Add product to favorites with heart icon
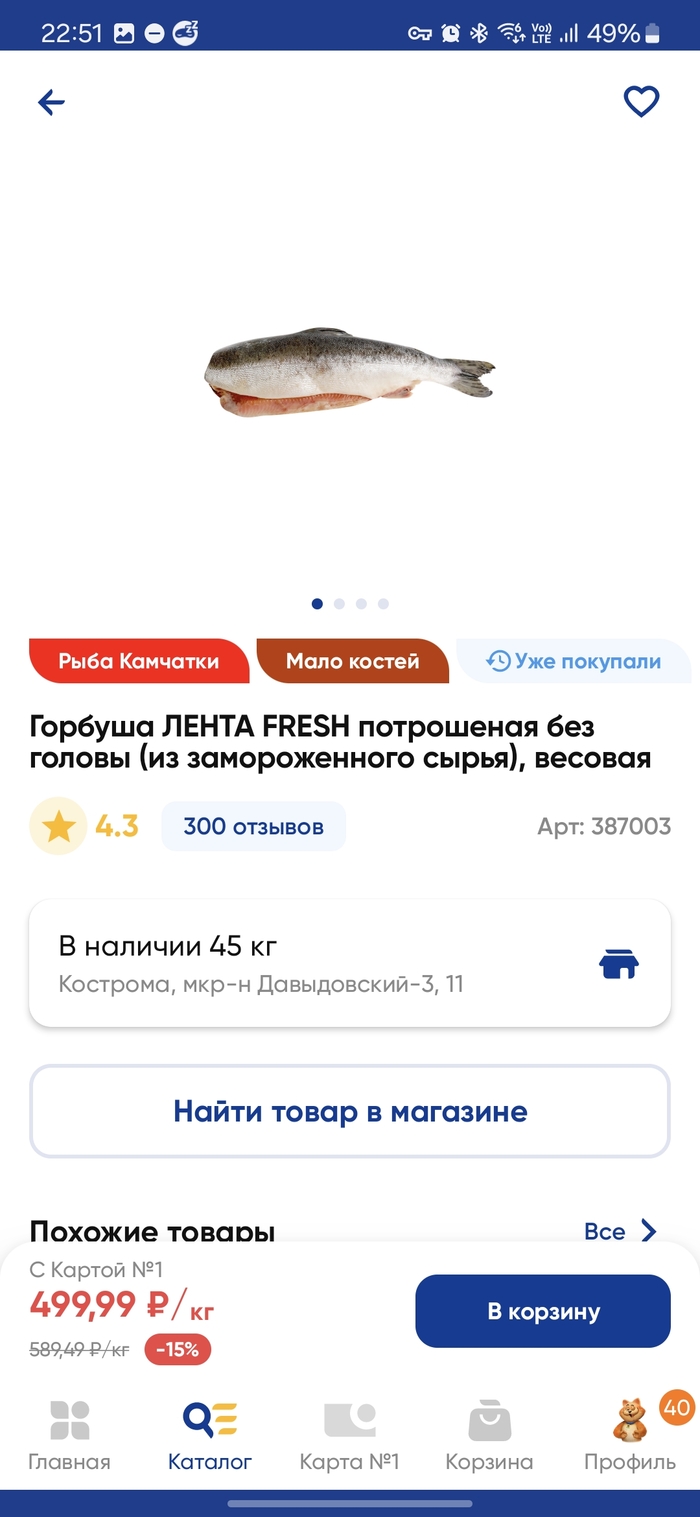 [641, 102]
